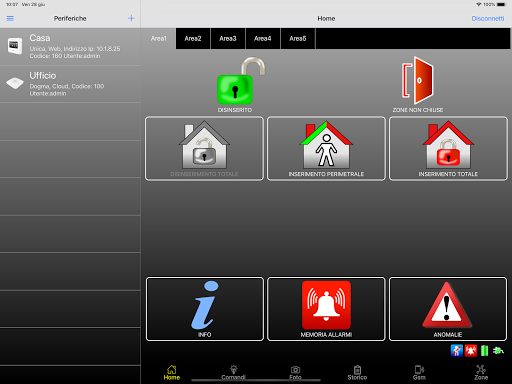
Task: Click the power plug status icon
Action: [x=498, y=351]
